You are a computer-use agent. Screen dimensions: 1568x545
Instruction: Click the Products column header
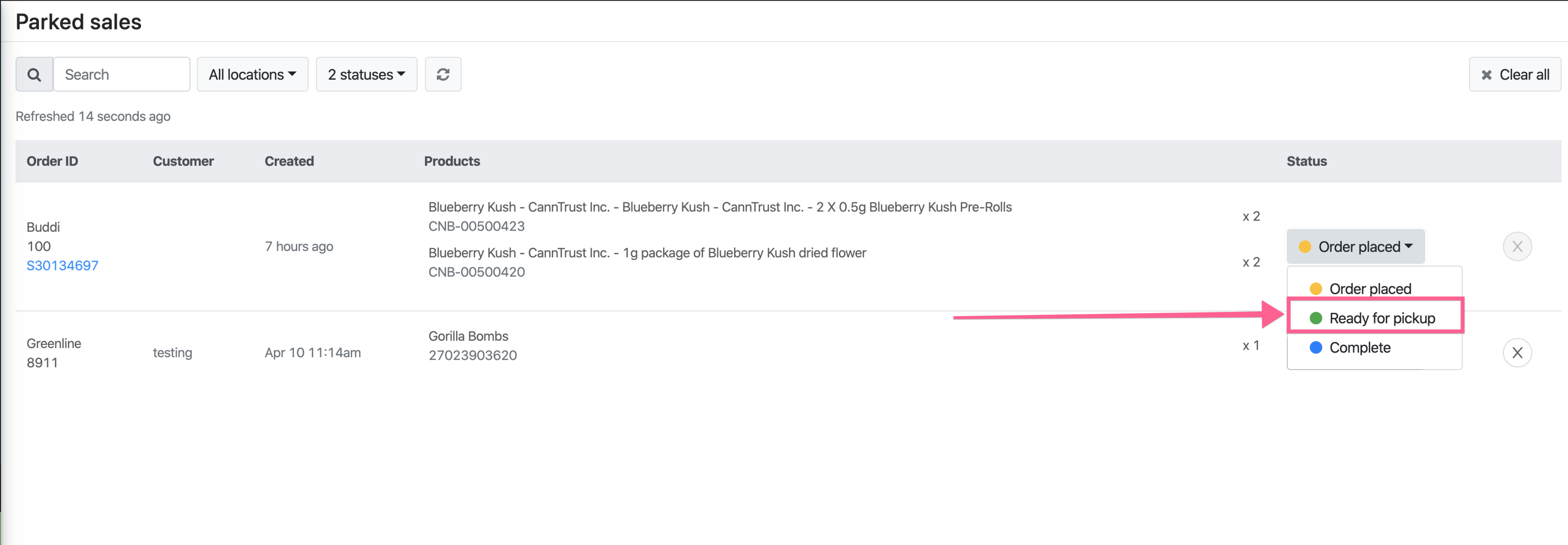452,161
